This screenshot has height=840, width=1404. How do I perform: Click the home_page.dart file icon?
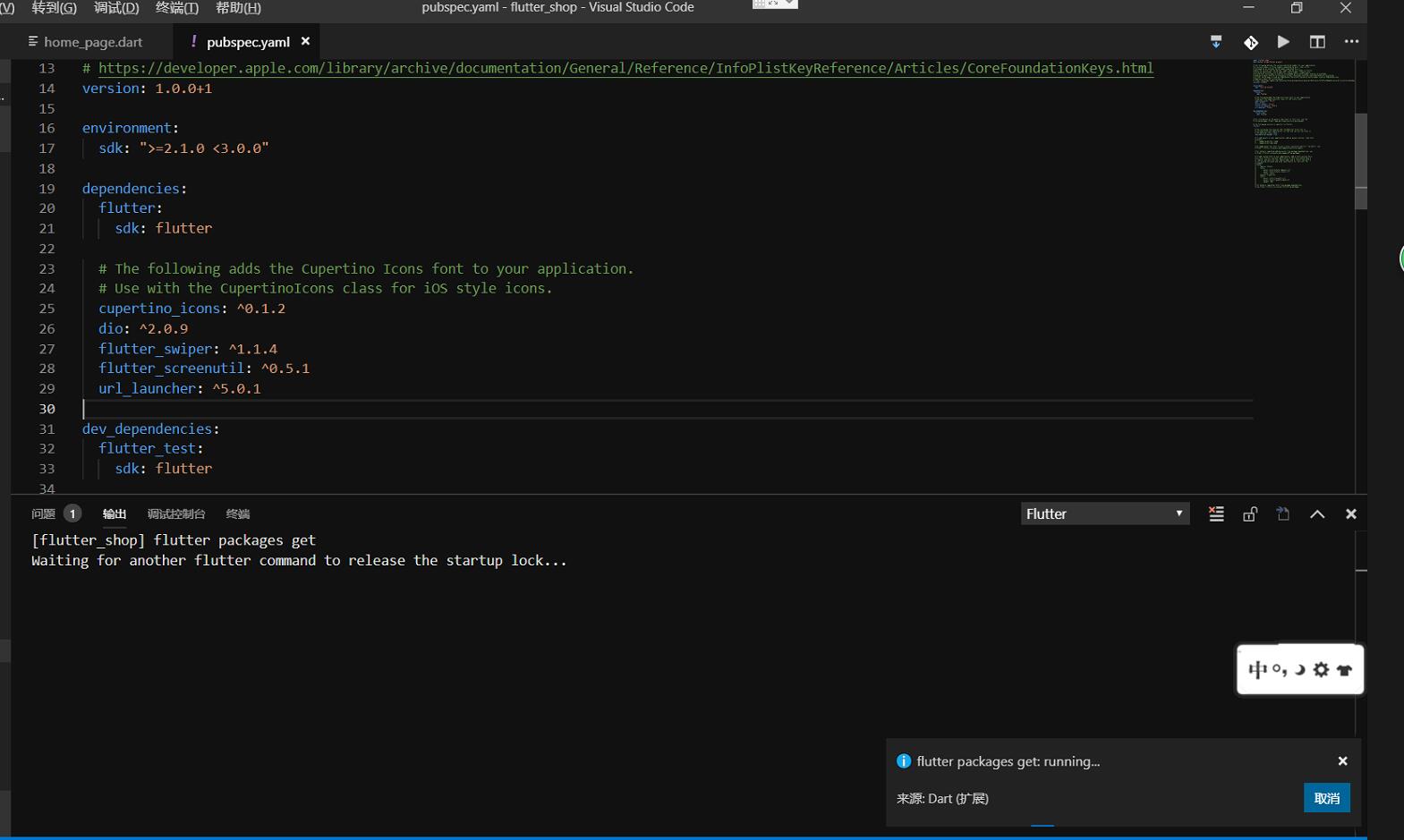33,41
